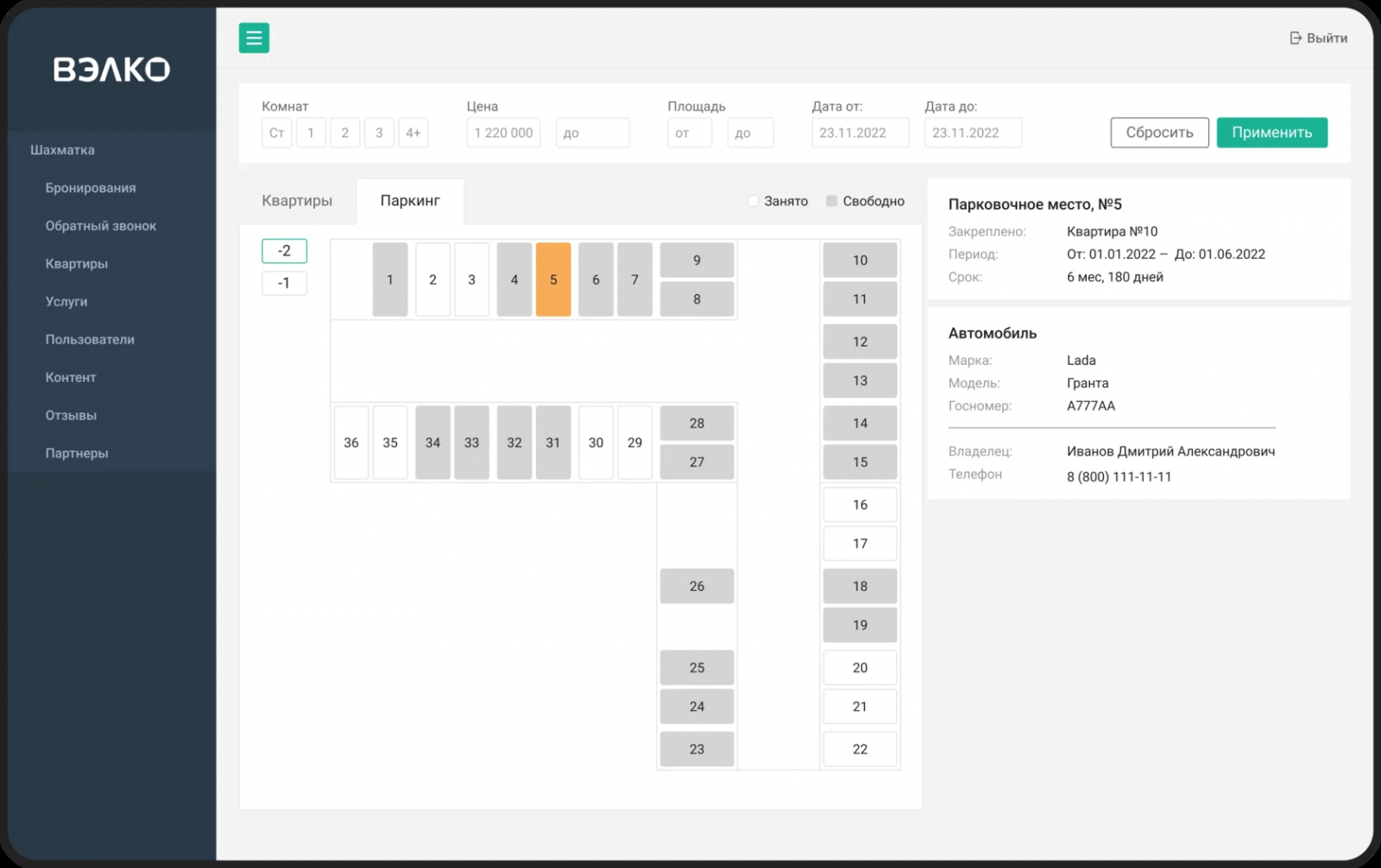Click the minimum price field 1 220 000

504,133
